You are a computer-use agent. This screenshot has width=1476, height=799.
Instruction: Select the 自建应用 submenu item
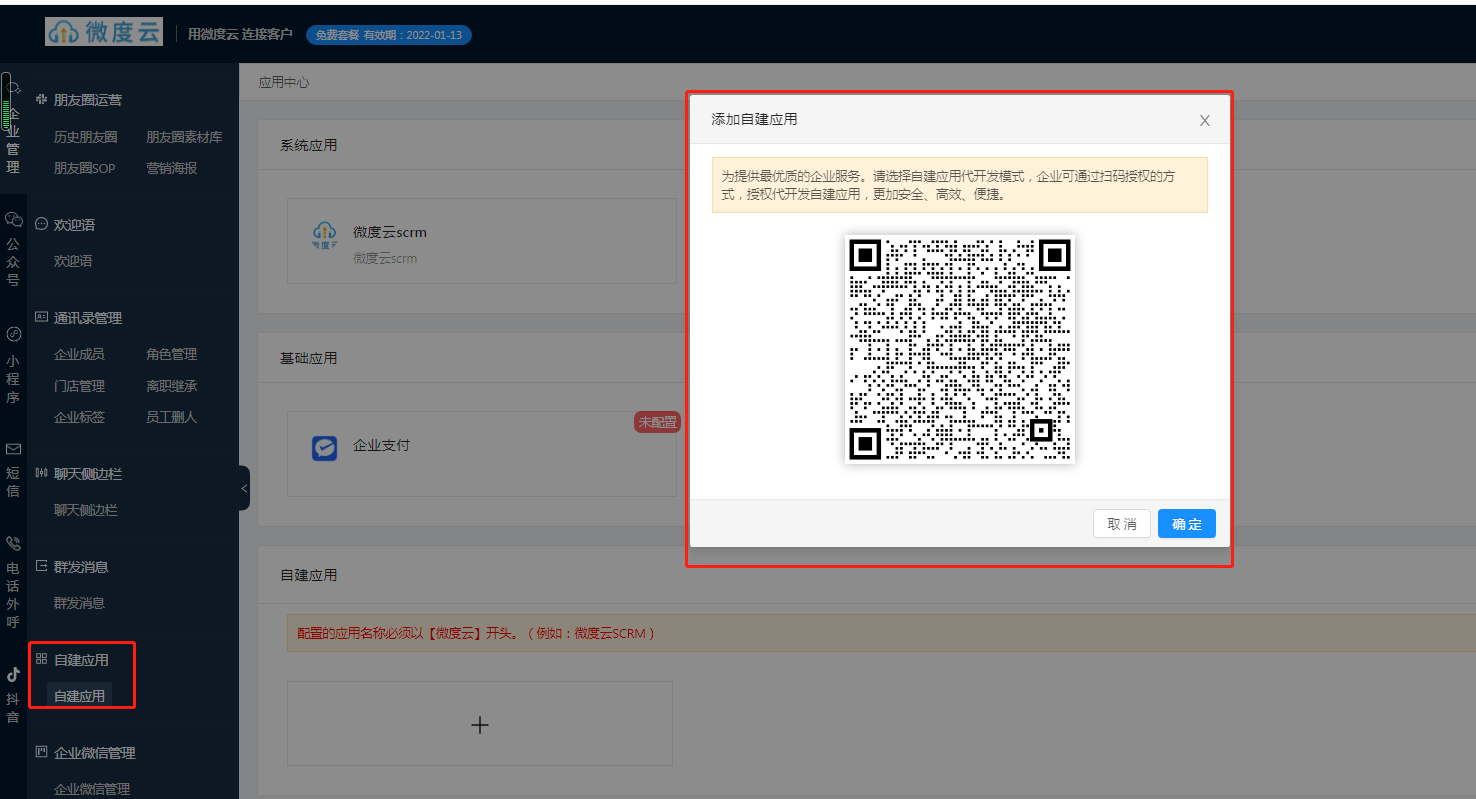click(79, 696)
